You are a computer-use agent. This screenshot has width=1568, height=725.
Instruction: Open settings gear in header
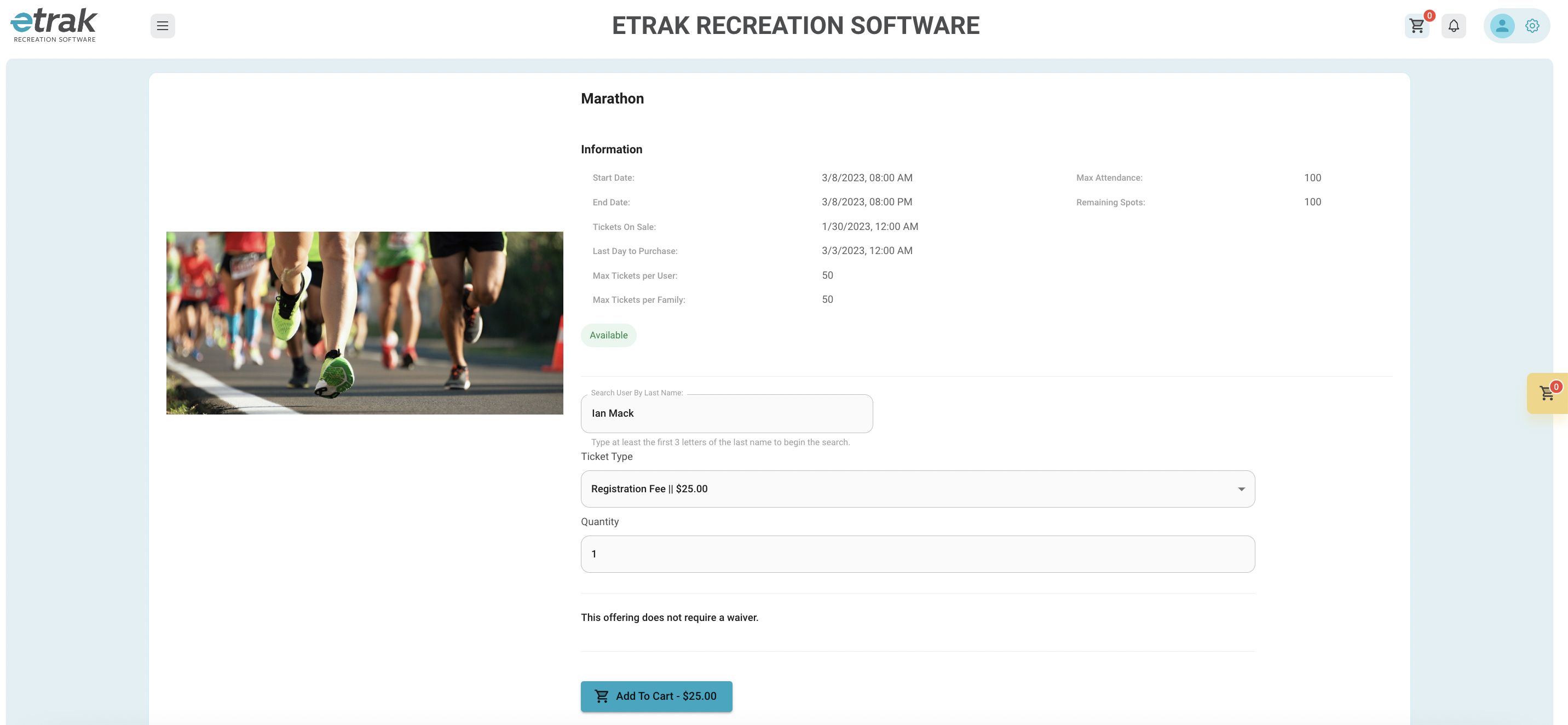(x=1532, y=26)
